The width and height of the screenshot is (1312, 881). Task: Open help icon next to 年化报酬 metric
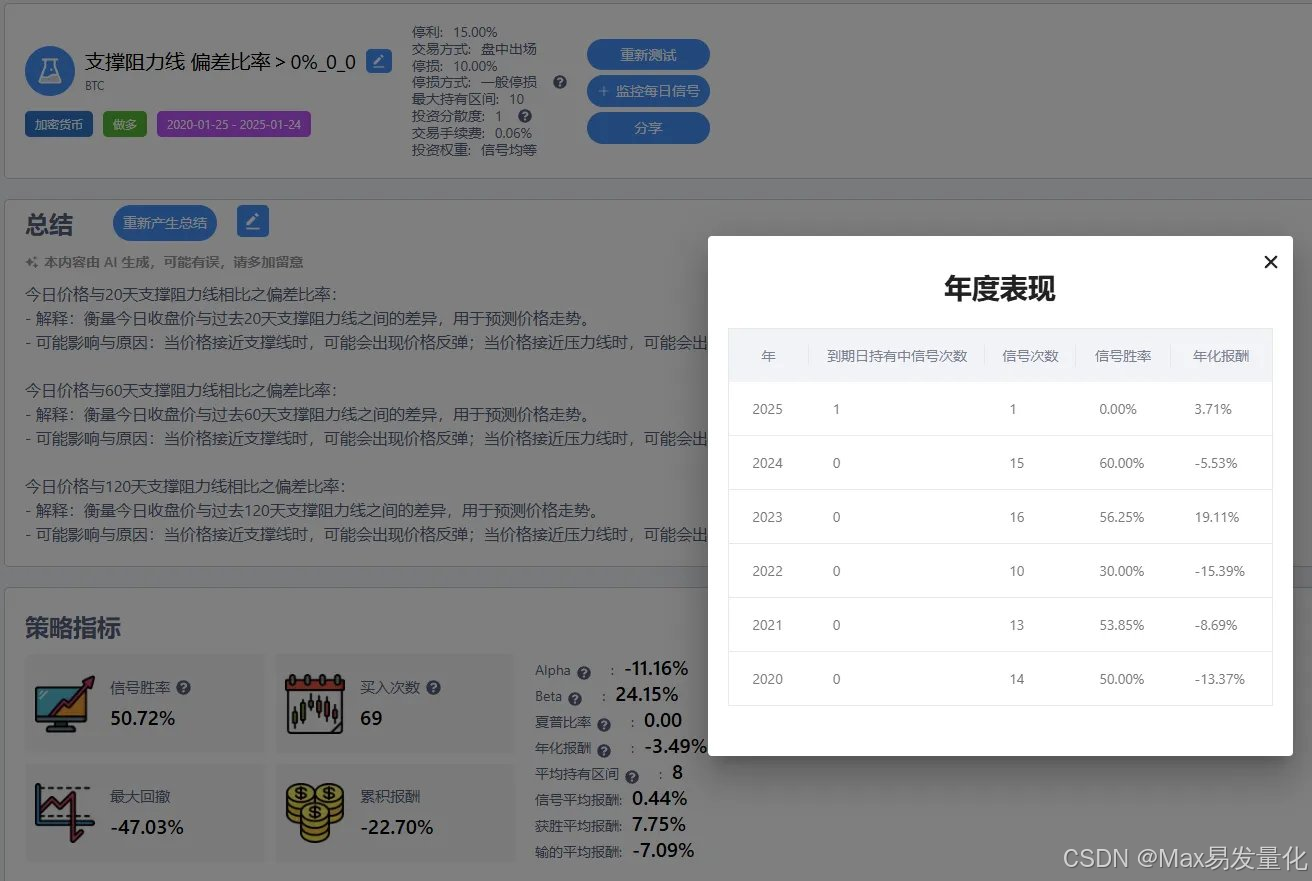click(x=604, y=750)
